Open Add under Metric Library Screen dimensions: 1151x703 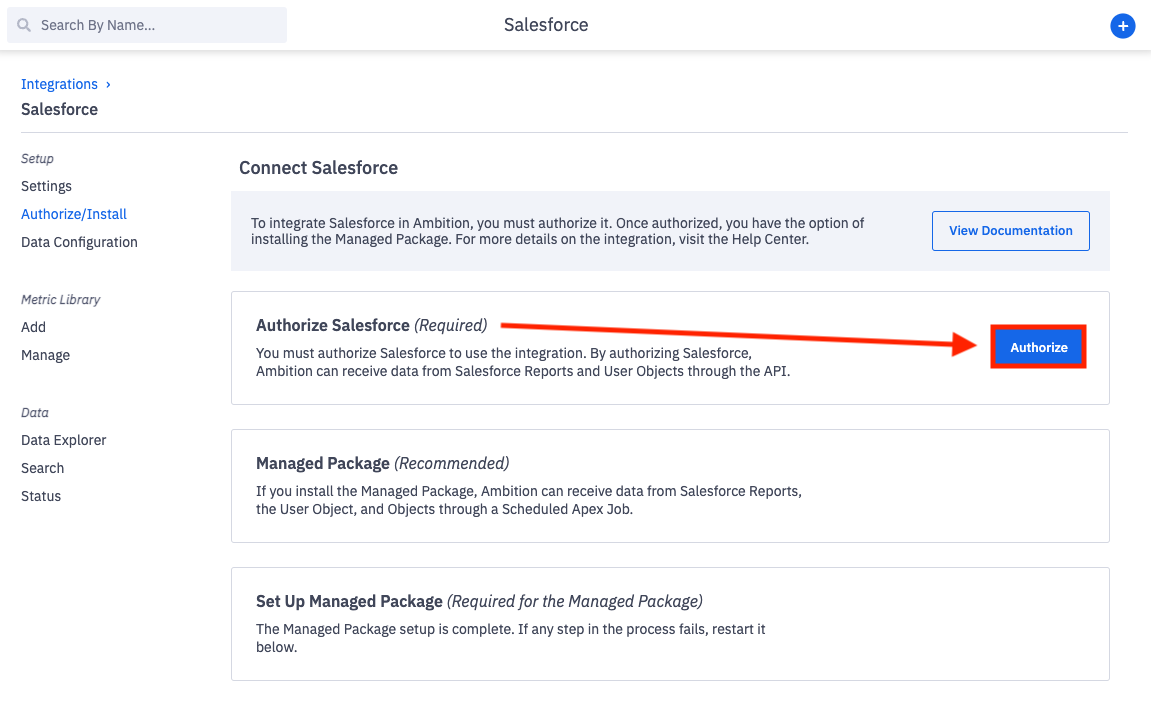tap(33, 327)
